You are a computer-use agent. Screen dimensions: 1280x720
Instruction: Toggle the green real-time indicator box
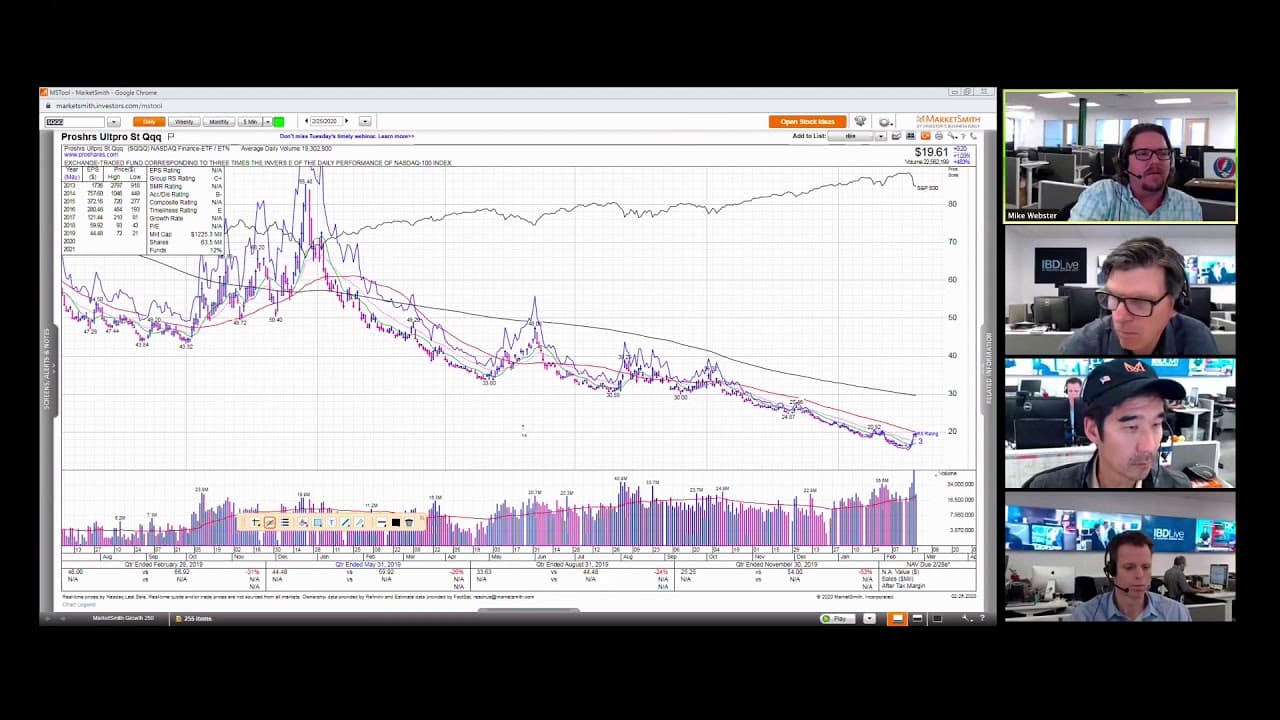[278, 122]
